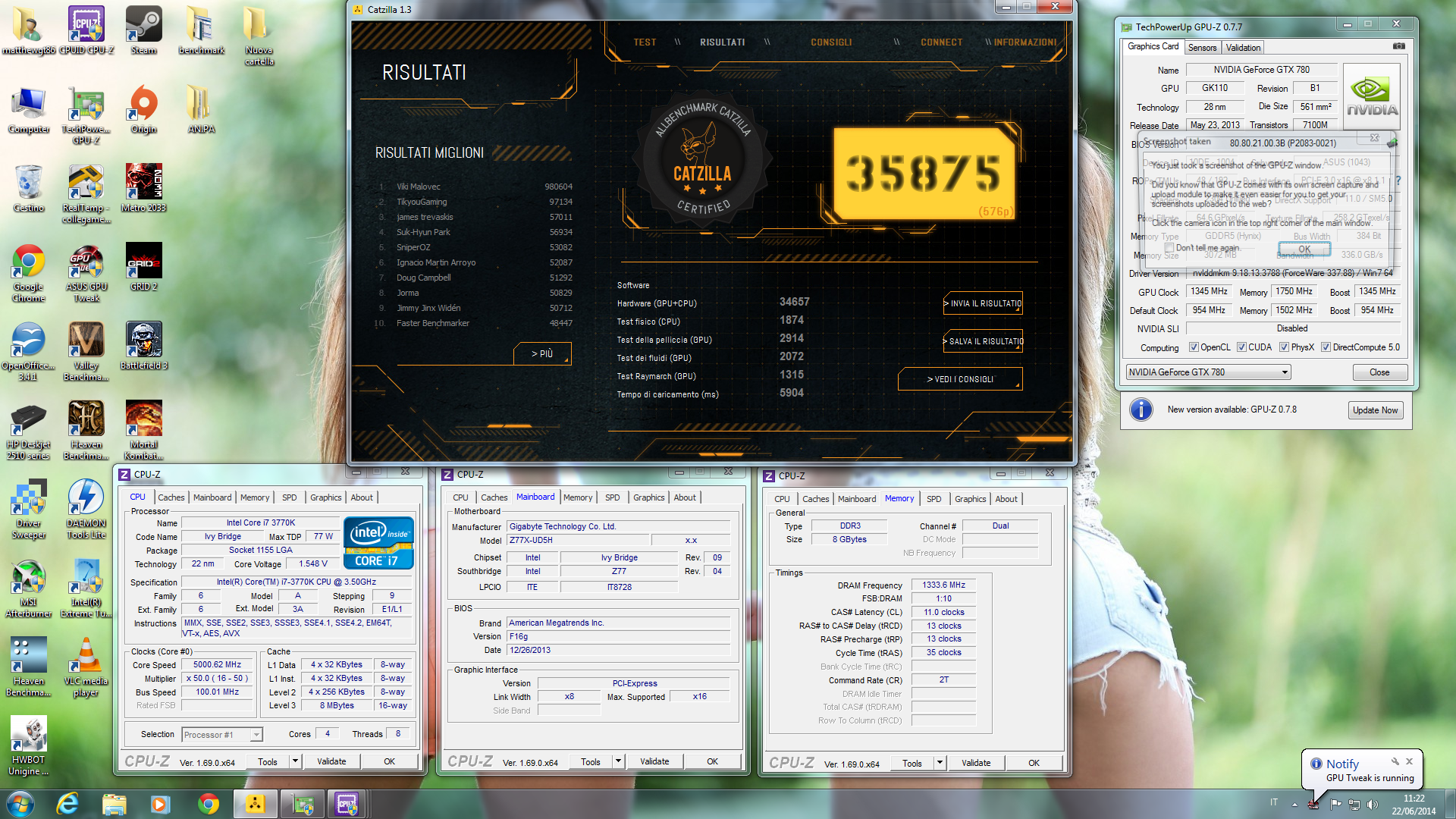Show hidden tray icons arrow
This screenshot has width=1456, height=819.
pos(1294,804)
